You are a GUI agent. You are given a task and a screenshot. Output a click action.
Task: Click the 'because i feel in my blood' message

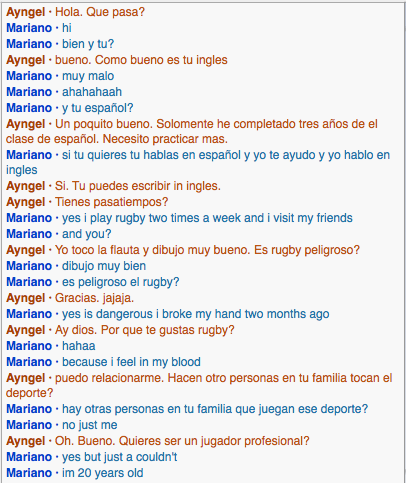coord(131,362)
